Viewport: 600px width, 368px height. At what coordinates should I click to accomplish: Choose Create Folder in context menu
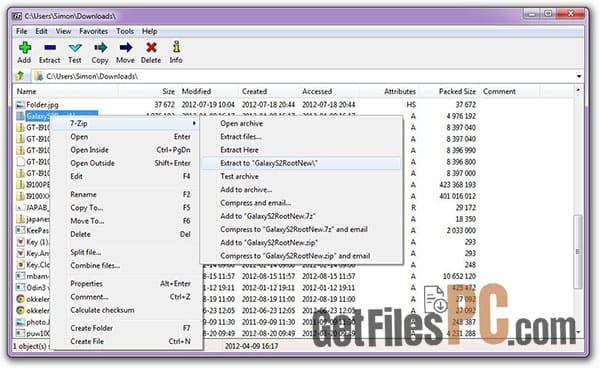pos(91,328)
